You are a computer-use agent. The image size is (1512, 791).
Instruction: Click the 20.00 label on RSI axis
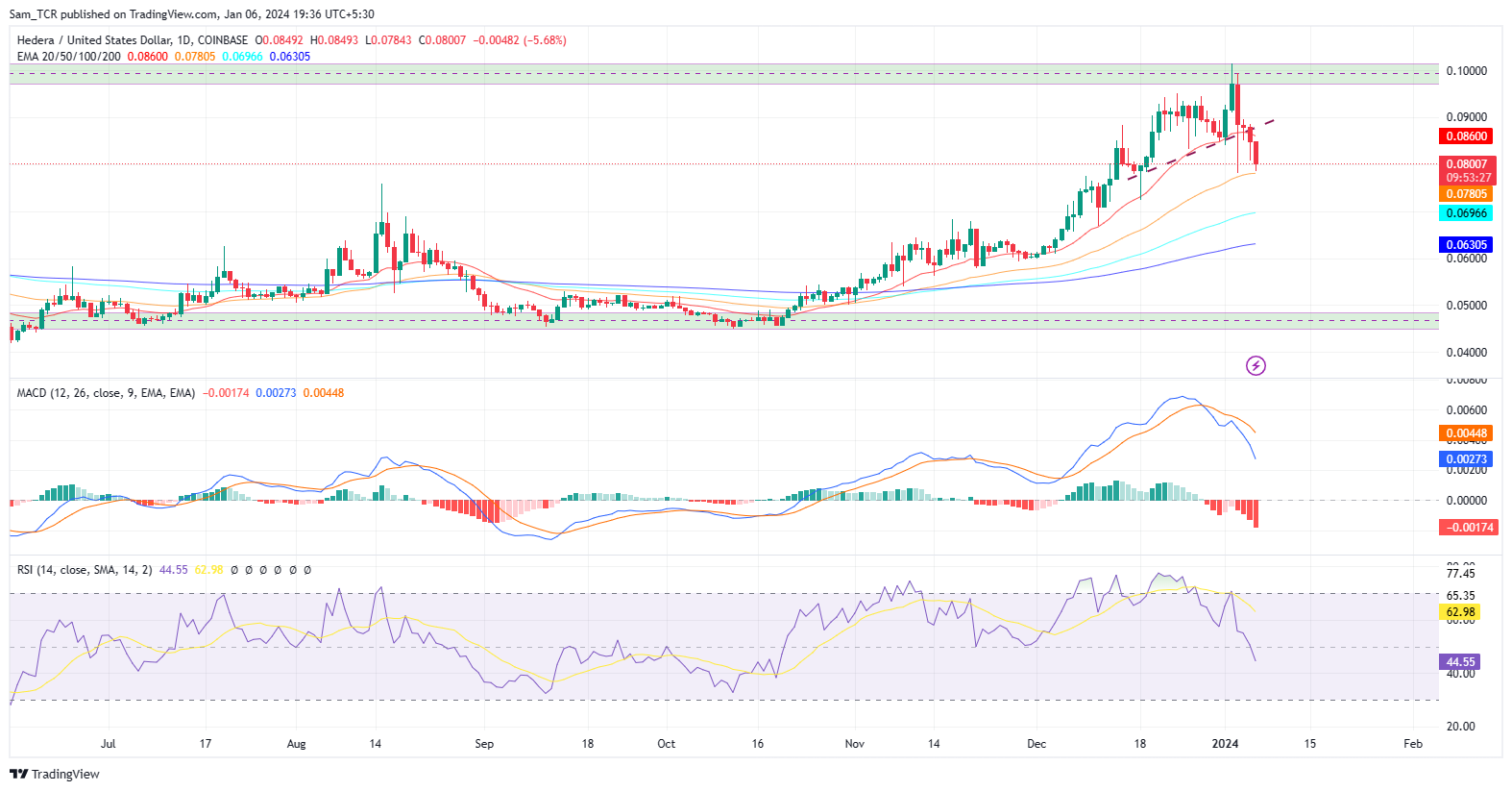tap(1460, 727)
